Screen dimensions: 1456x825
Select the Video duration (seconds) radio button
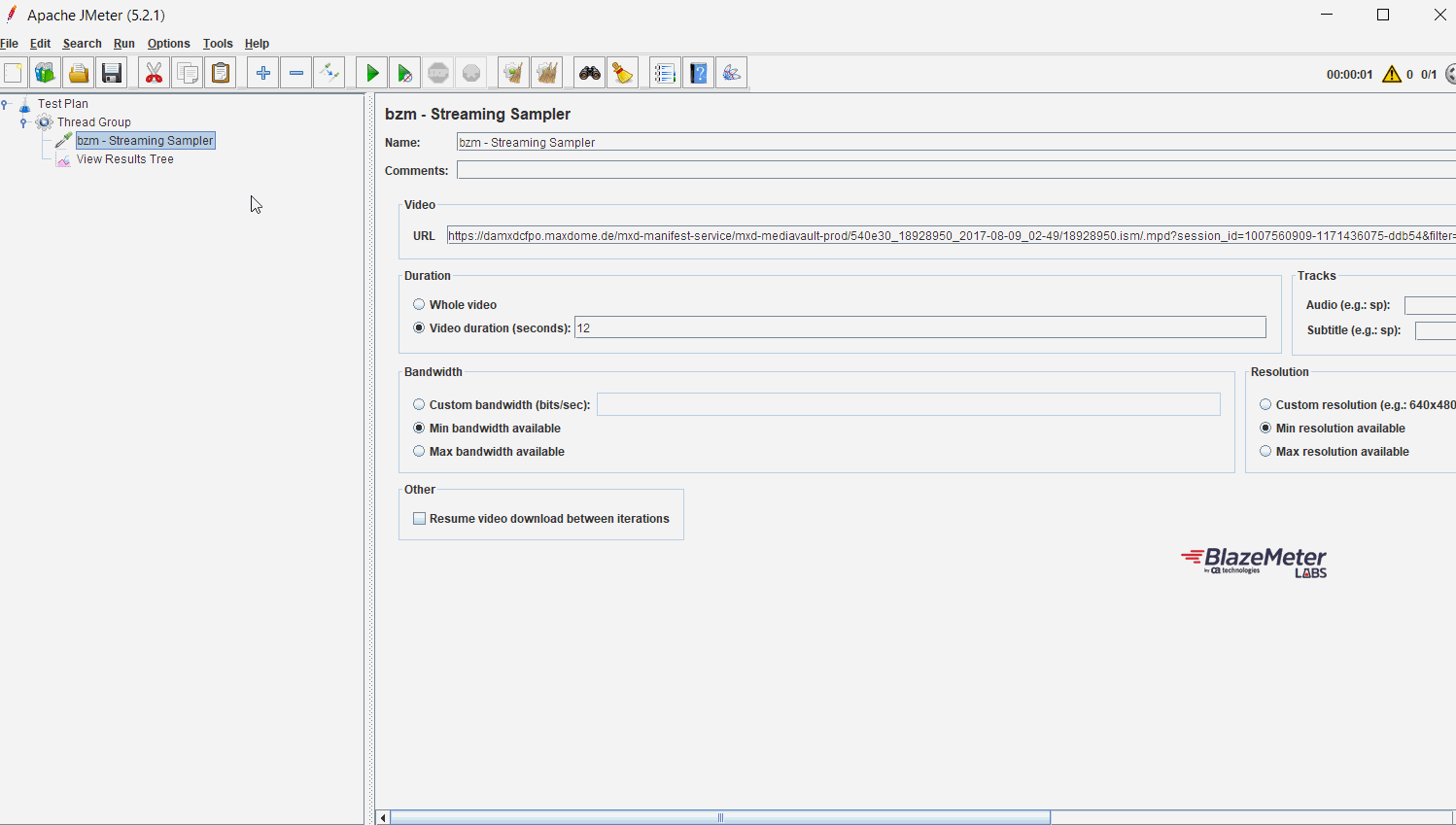[x=419, y=328]
